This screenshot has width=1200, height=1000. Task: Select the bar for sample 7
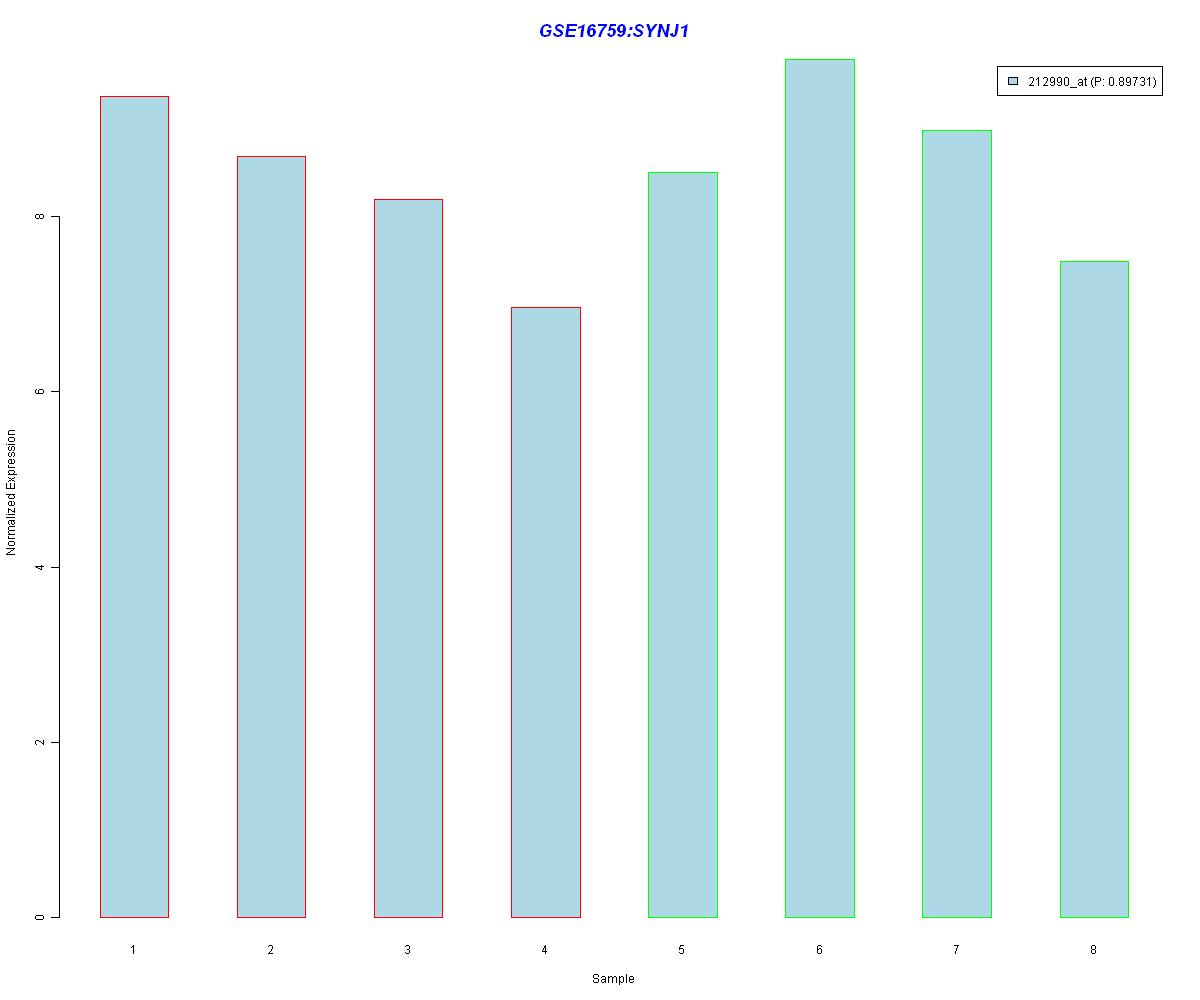pyautogui.click(x=957, y=524)
